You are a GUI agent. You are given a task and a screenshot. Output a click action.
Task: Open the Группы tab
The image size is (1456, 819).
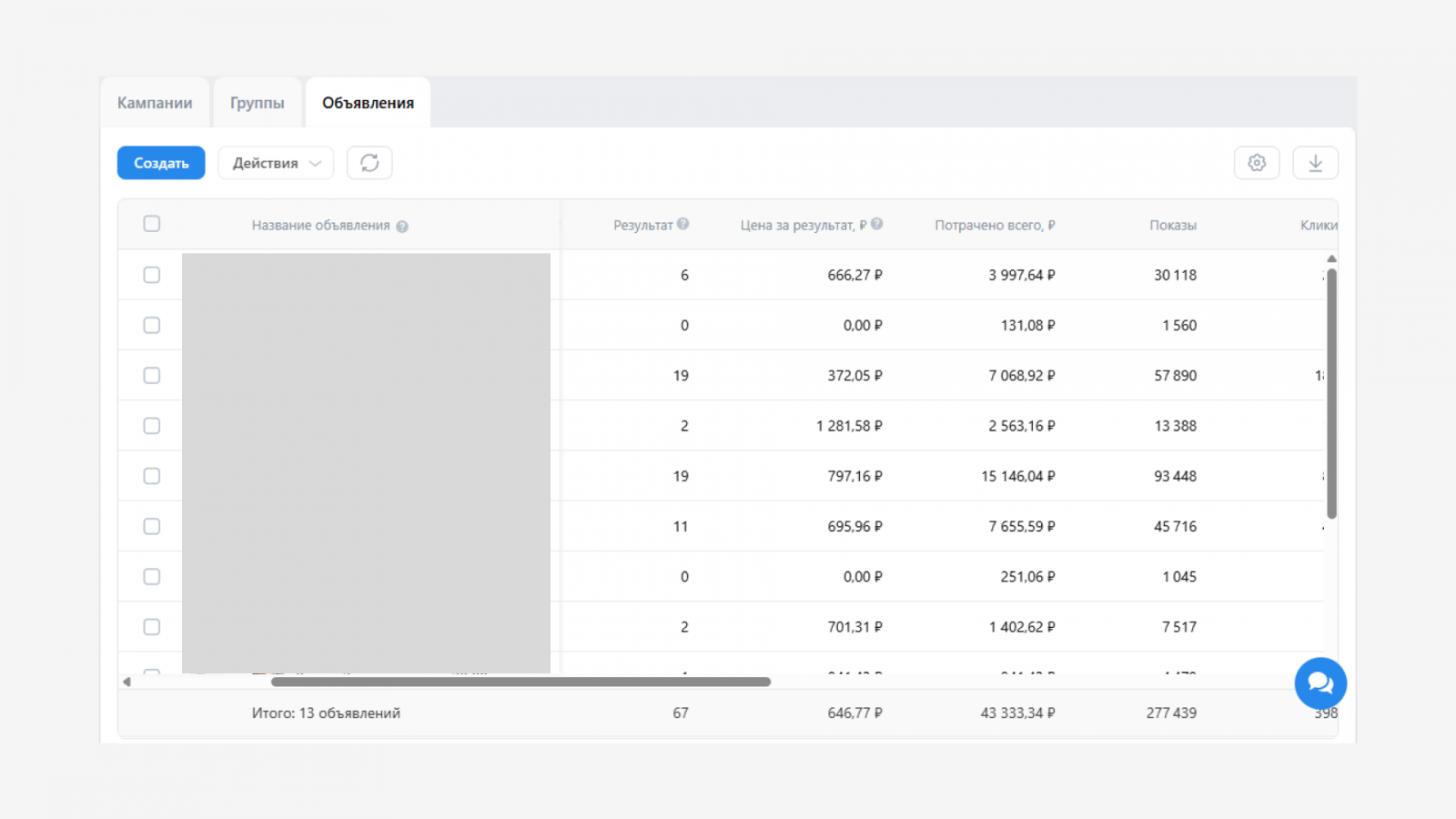(x=258, y=103)
